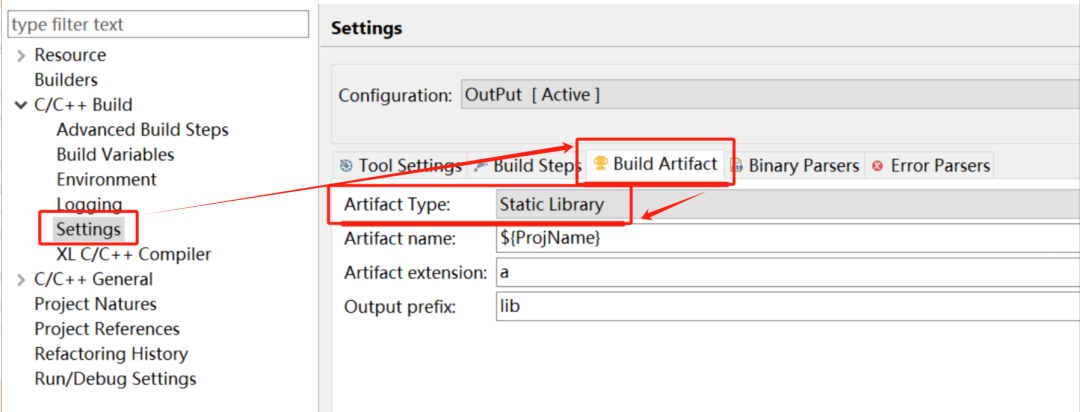1080x412 pixels.
Task: Click the Artifact name field
Action: 788,238
